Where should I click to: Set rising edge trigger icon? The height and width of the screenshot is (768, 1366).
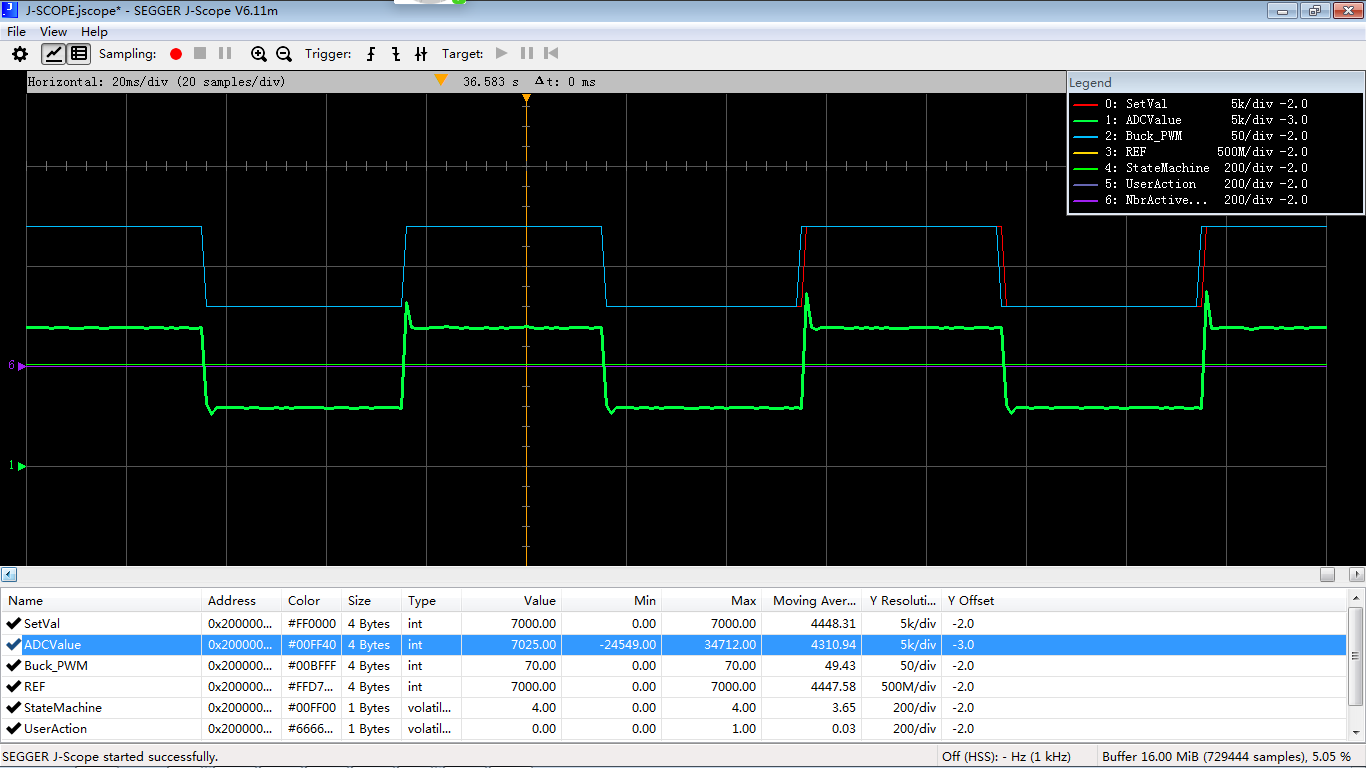coord(372,54)
